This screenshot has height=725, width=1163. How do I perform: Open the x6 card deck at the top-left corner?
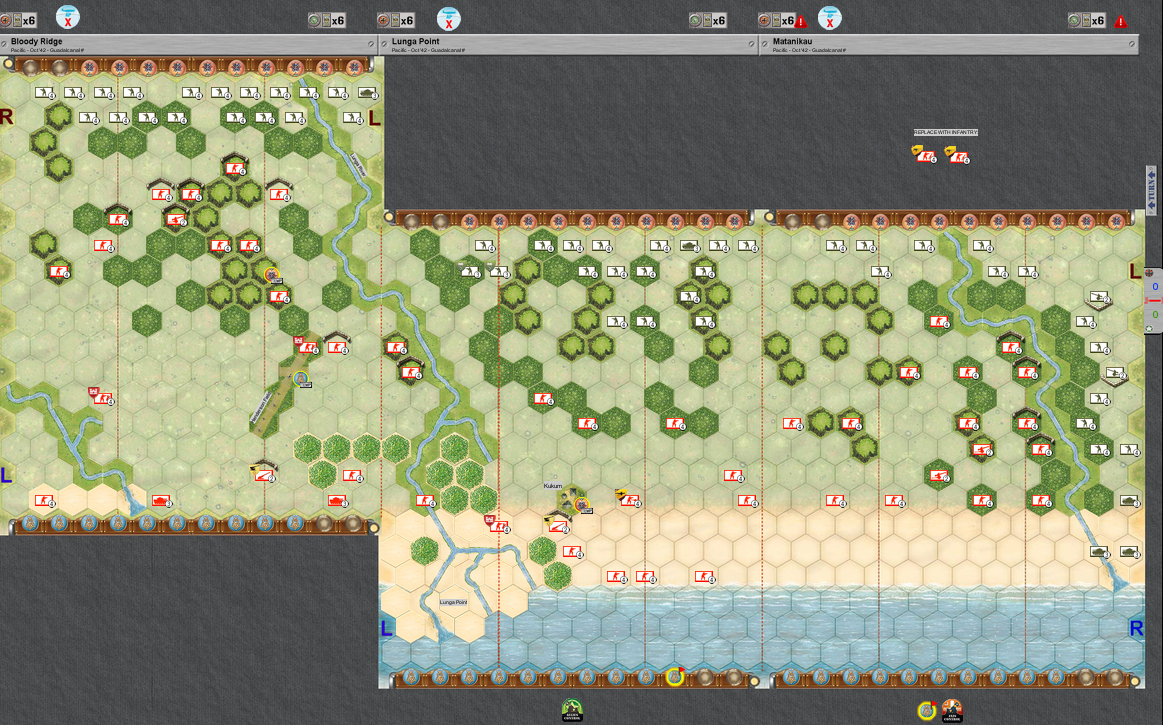click(20, 20)
